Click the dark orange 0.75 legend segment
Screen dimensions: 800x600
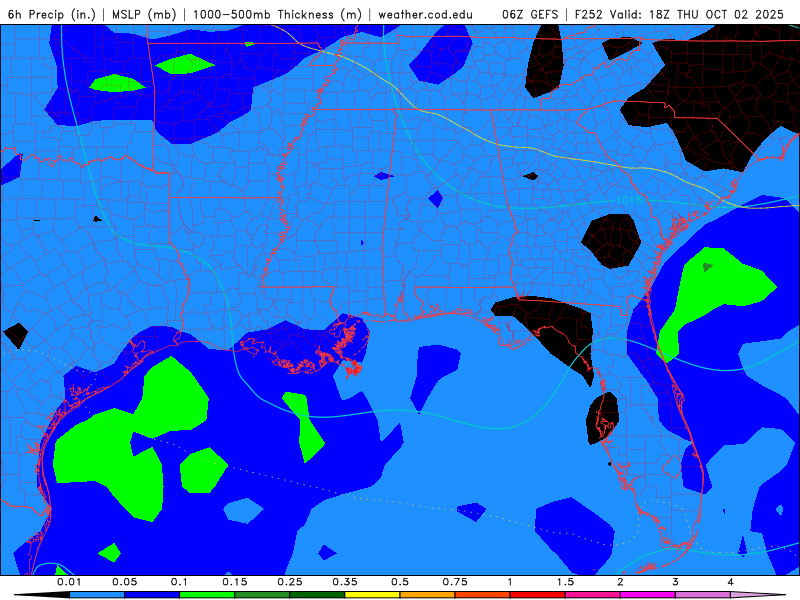(483, 595)
